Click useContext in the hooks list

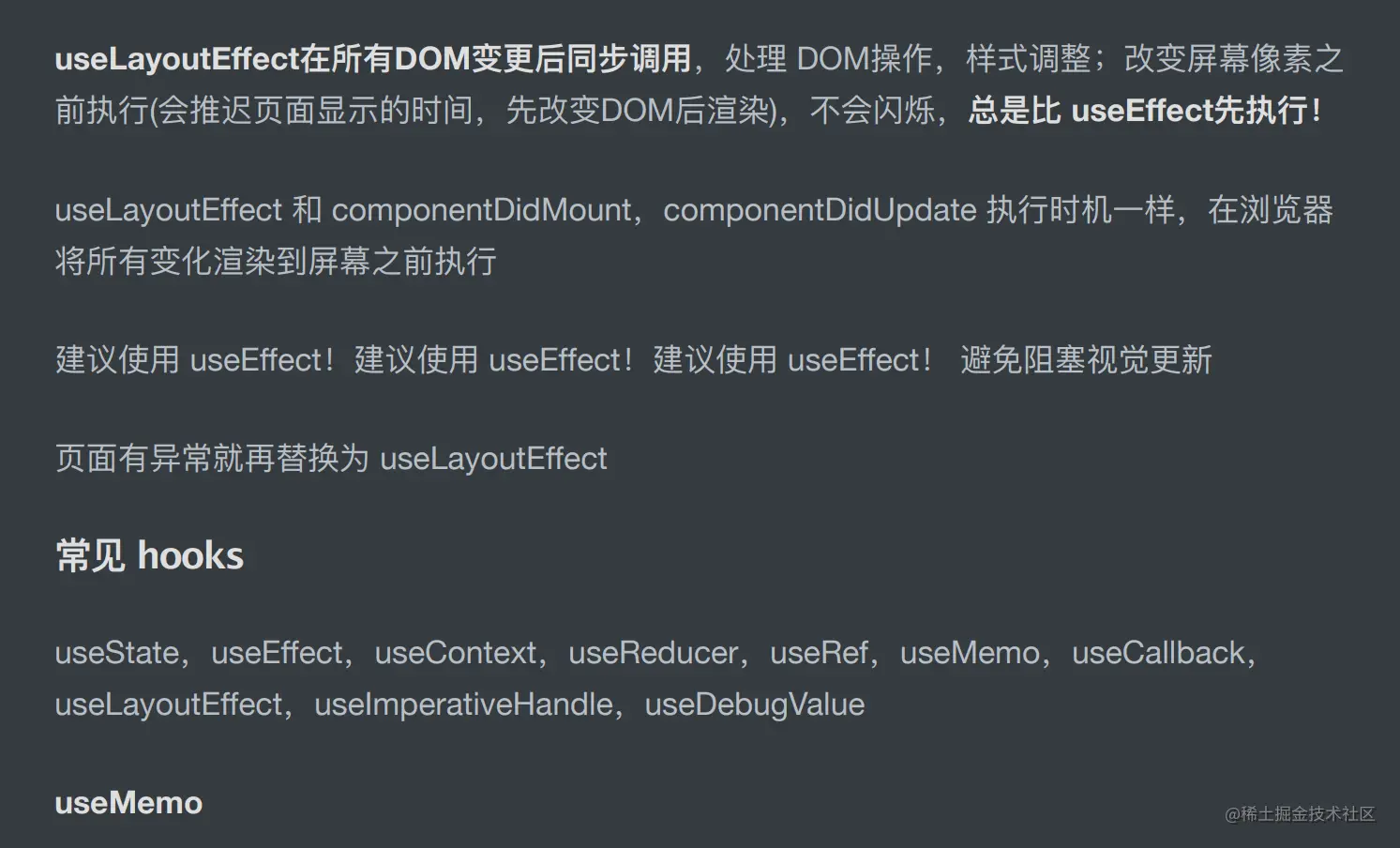coord(455,653)
